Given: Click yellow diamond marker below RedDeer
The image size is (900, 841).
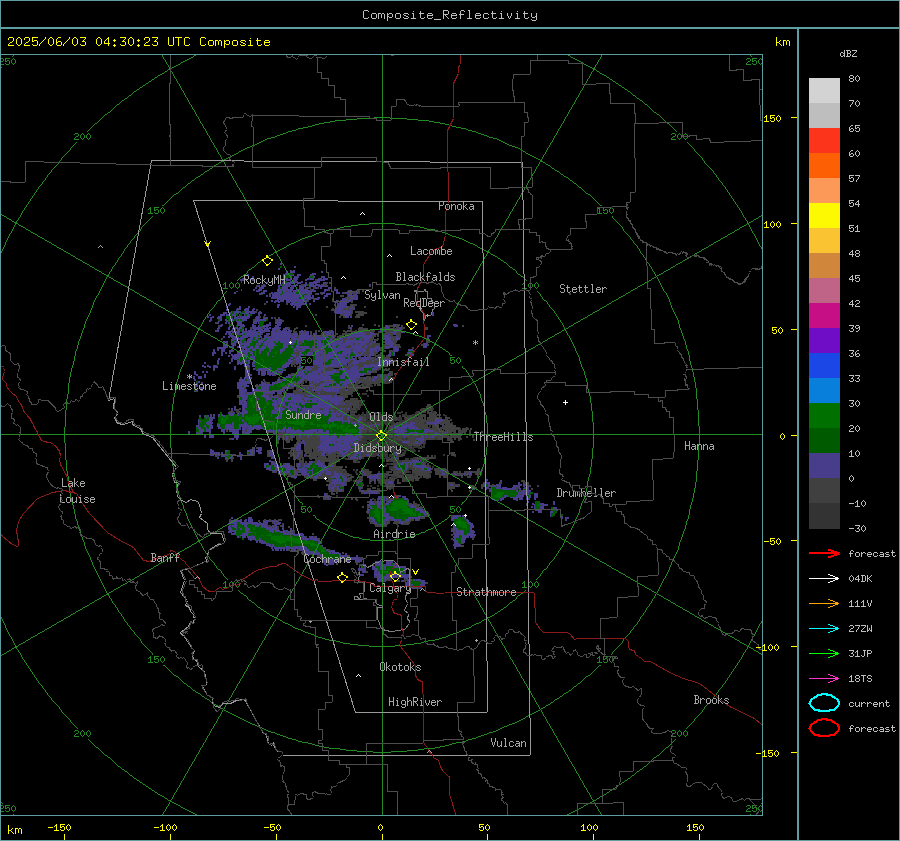Looking at the screenshot, I should pyautogui.click(x=411, y=325).
